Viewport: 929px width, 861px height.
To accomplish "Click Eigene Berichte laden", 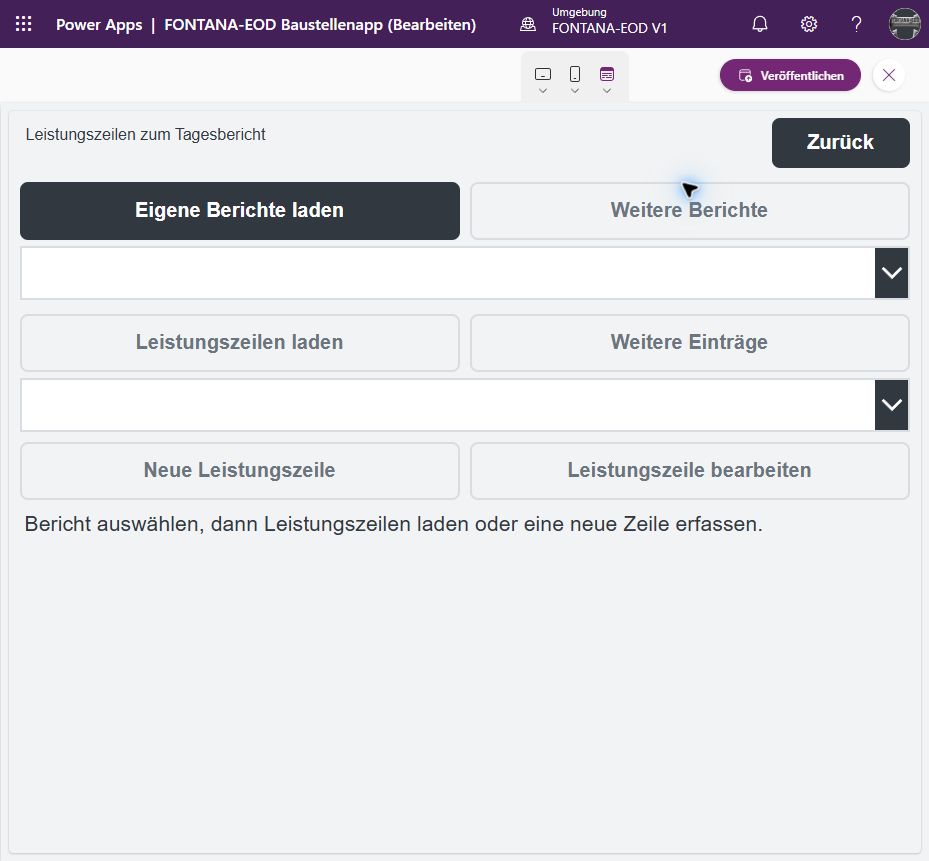I will click(x=240, y=210).
